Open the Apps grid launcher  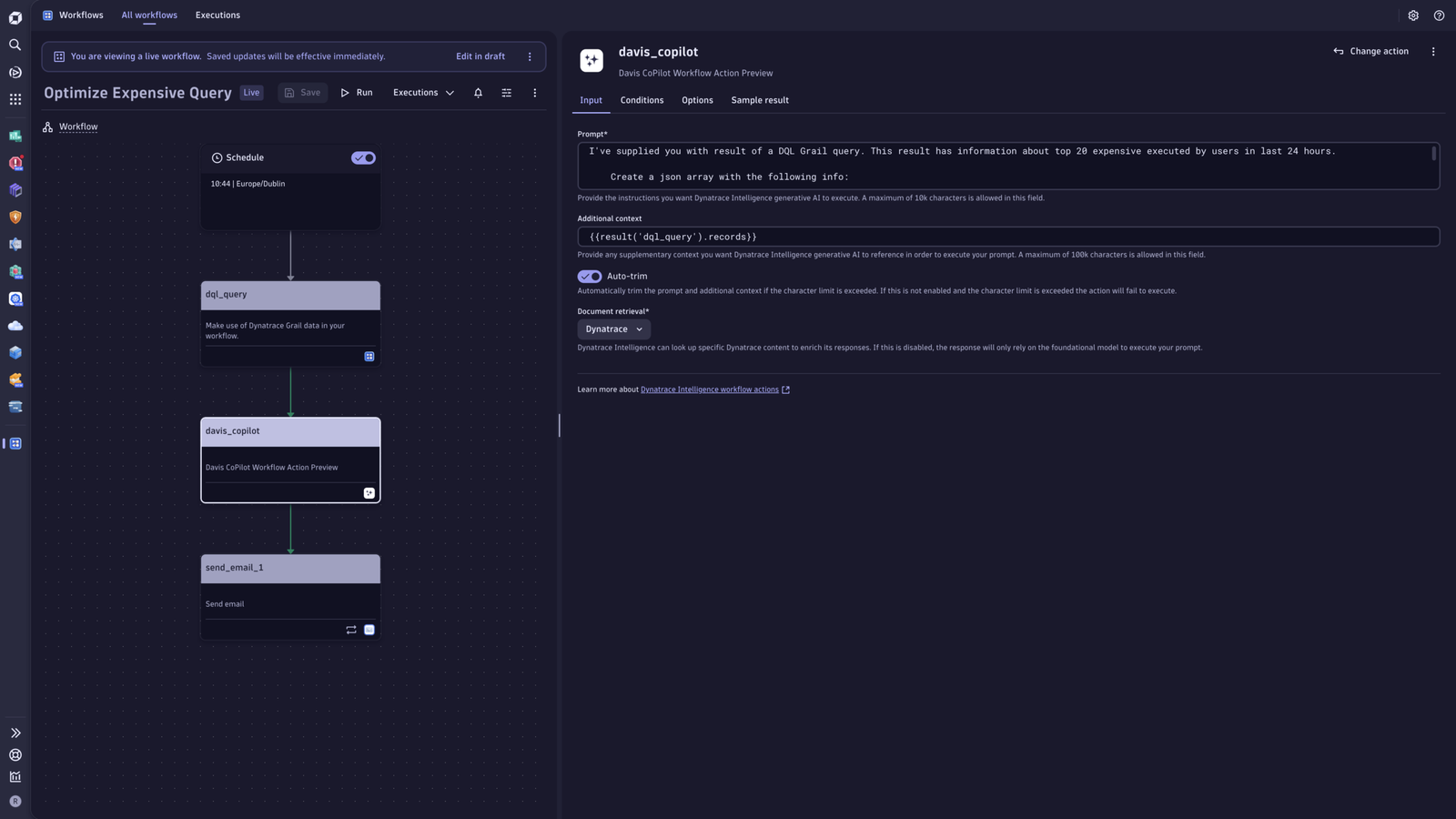[x=15, y=99]
